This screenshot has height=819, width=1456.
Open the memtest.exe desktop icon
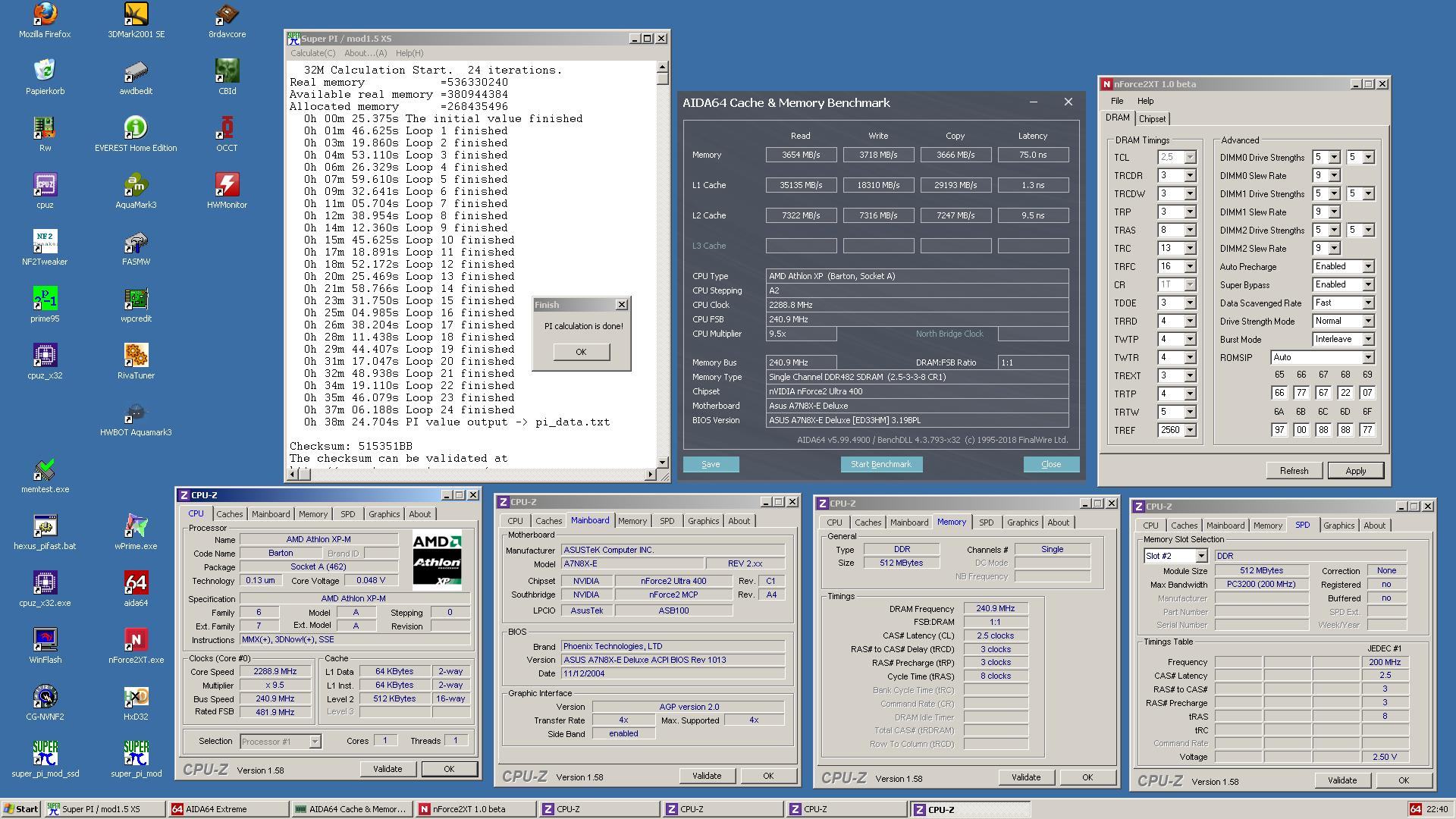45,469
